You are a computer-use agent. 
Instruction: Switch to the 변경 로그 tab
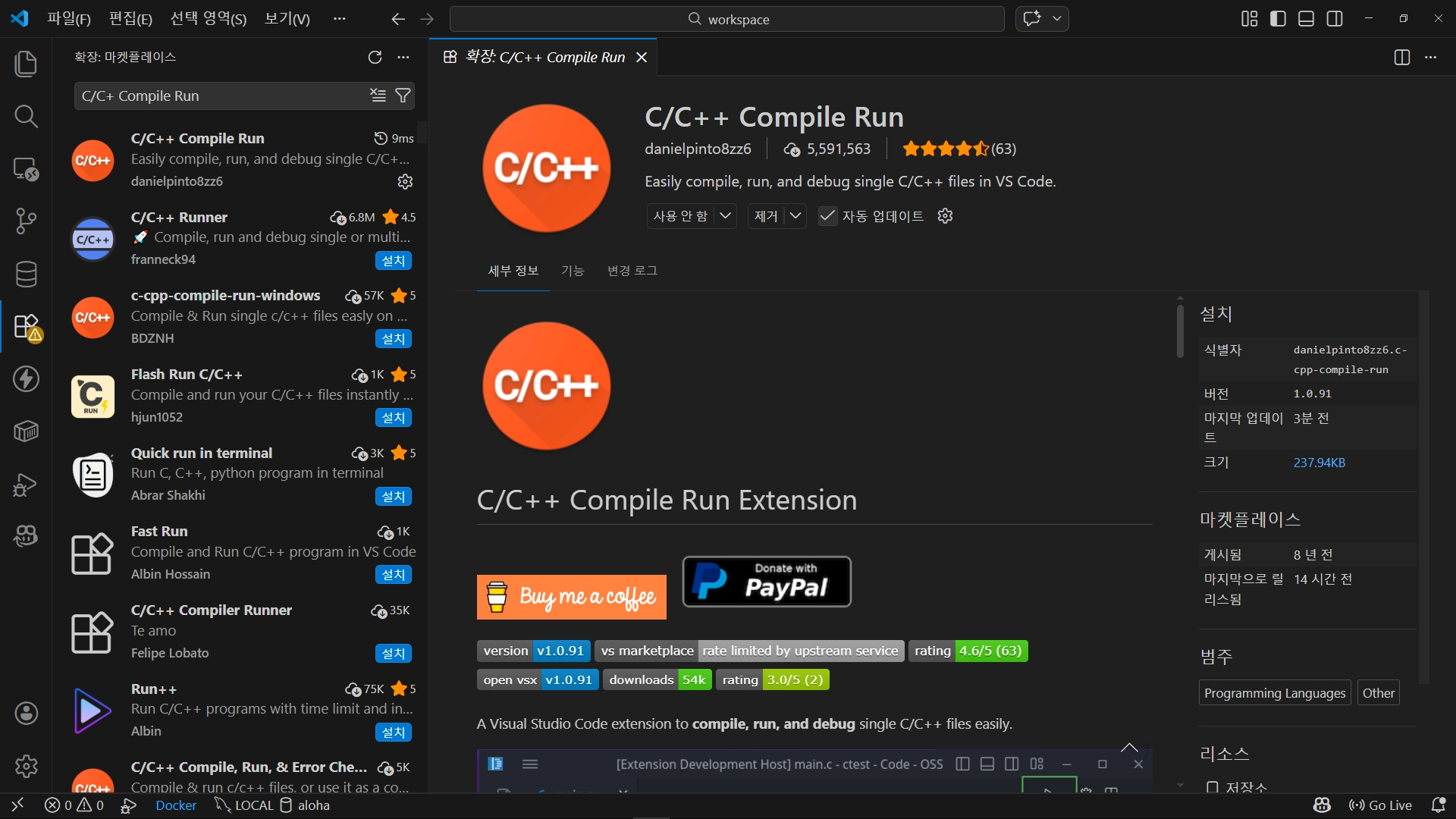[x=632, y=271]
